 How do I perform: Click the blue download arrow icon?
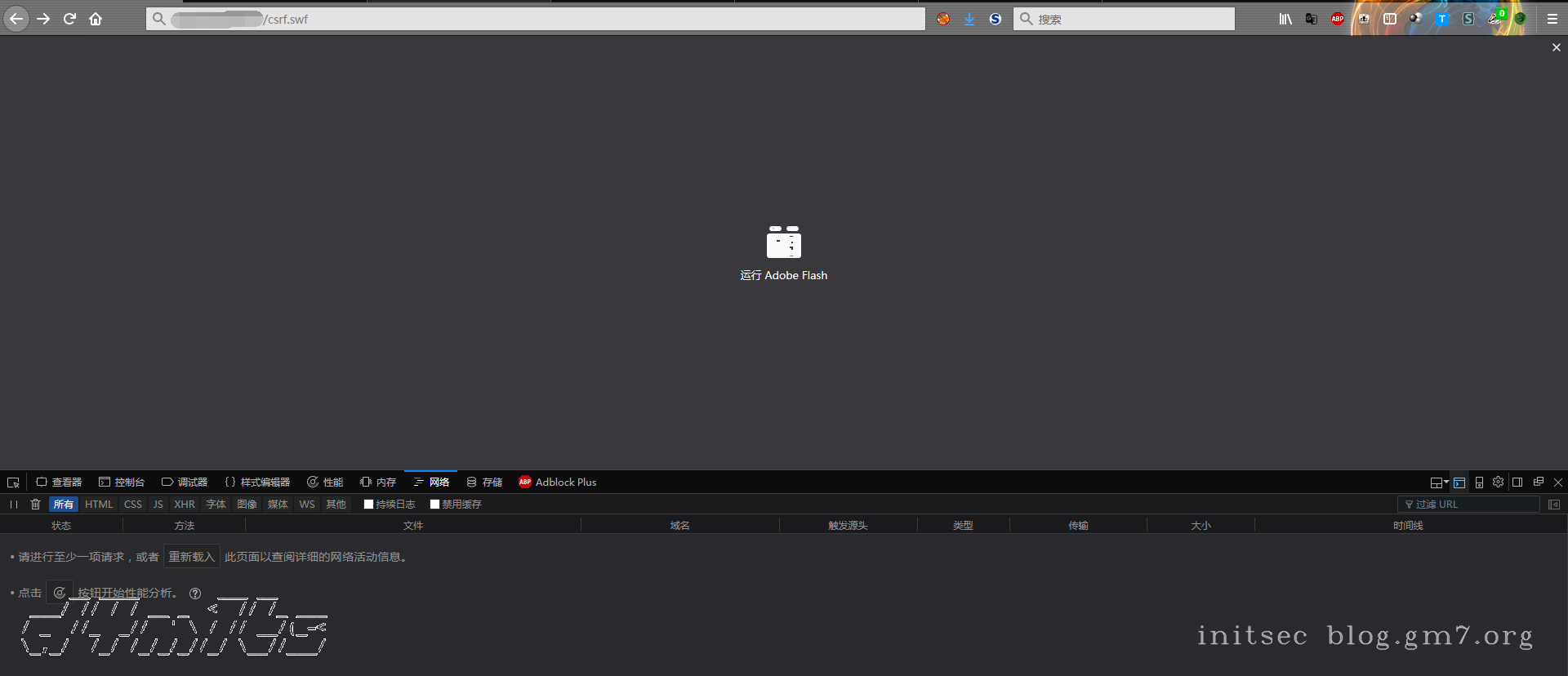coord(969,19)
